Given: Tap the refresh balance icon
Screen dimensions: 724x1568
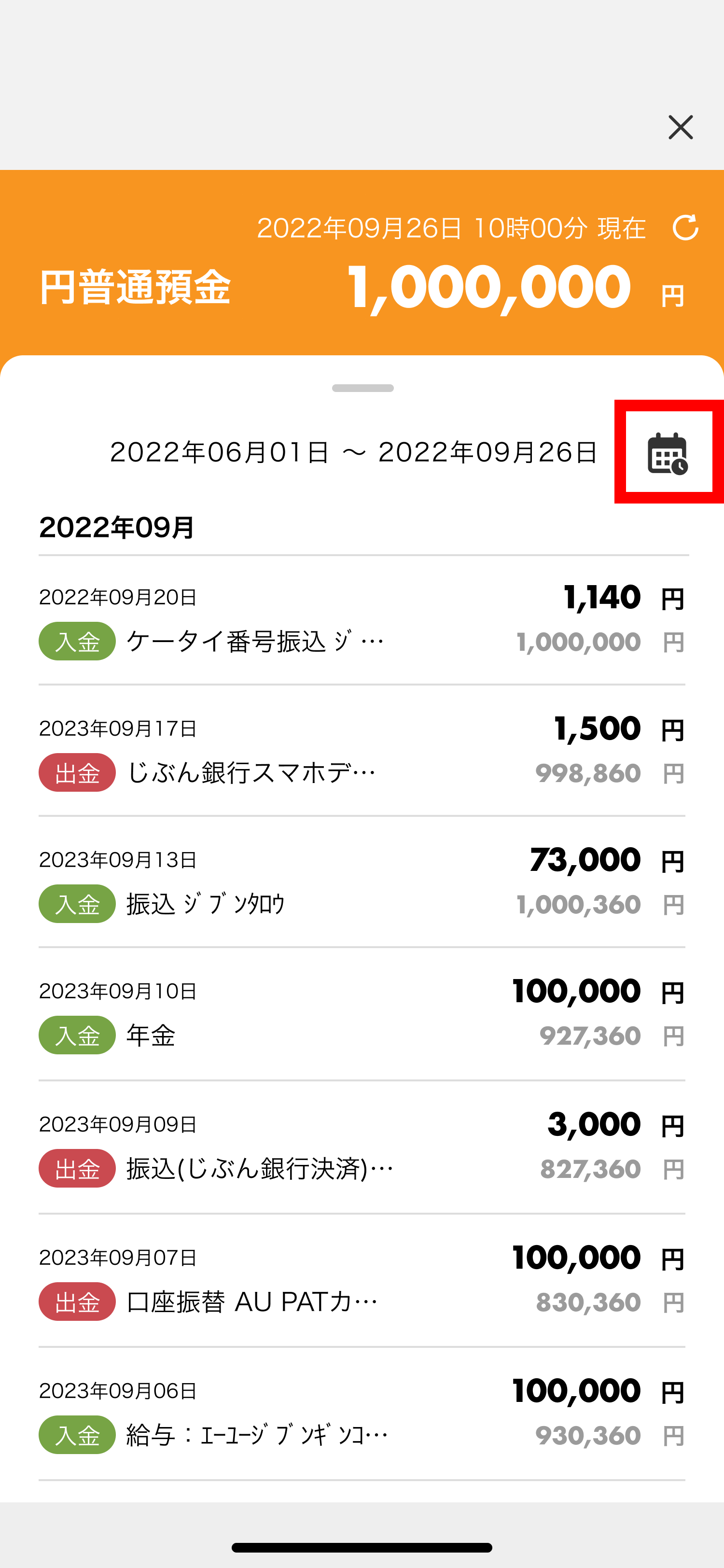Looking at the screenshot, I should [685, 228].
